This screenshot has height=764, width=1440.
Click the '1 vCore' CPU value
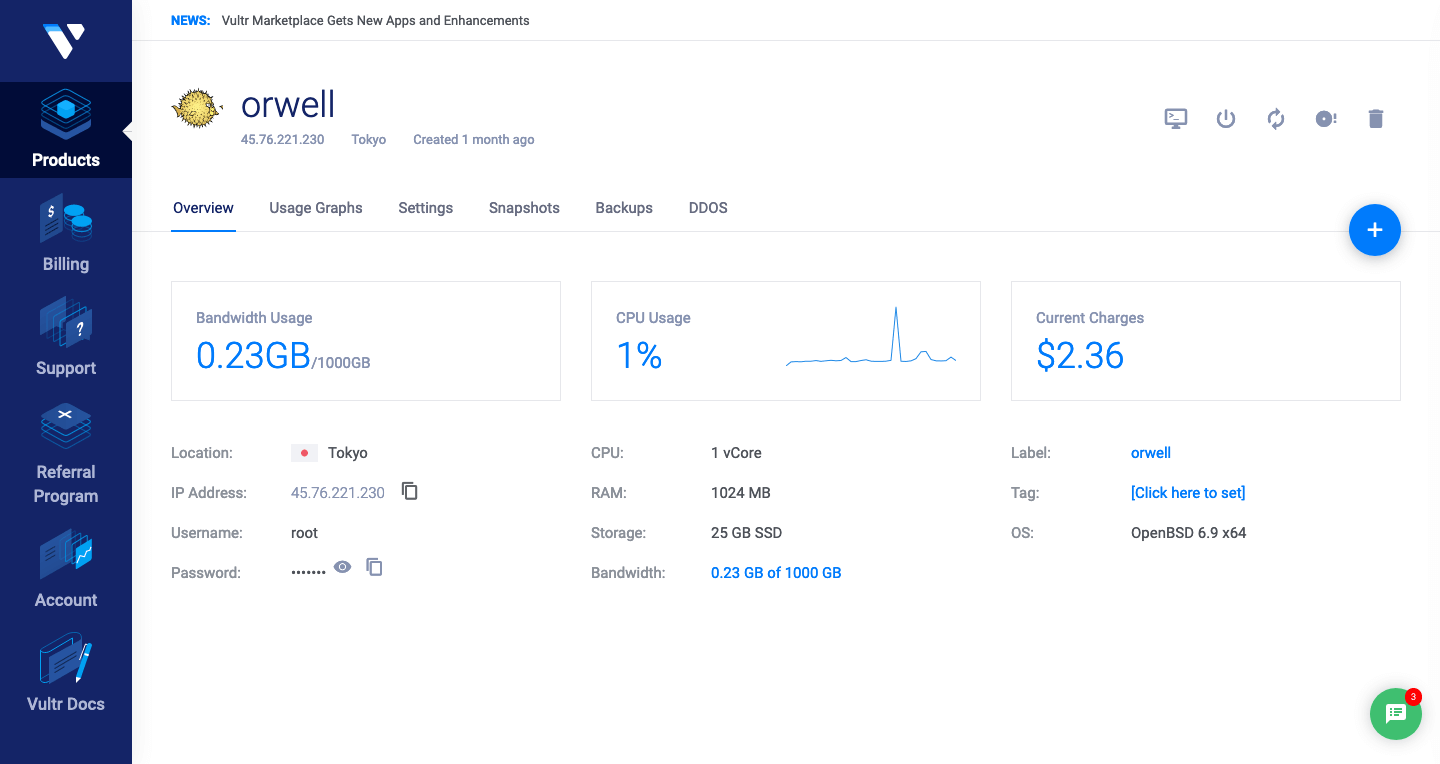pos(736,453)
